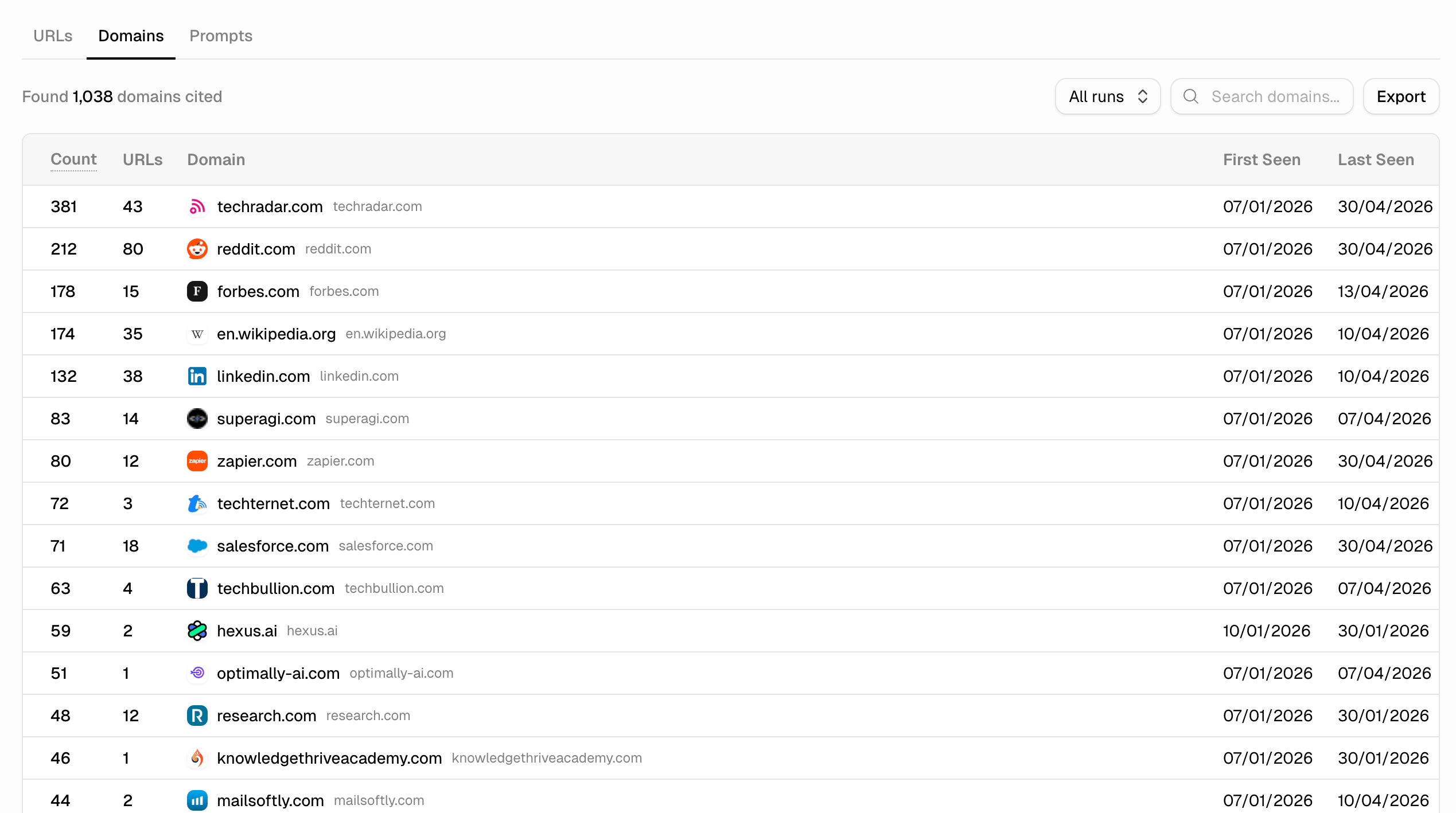Click last seen 30/01/2026 for research.com
This screenshot has width=1456, height=813.
(1383, 716)
